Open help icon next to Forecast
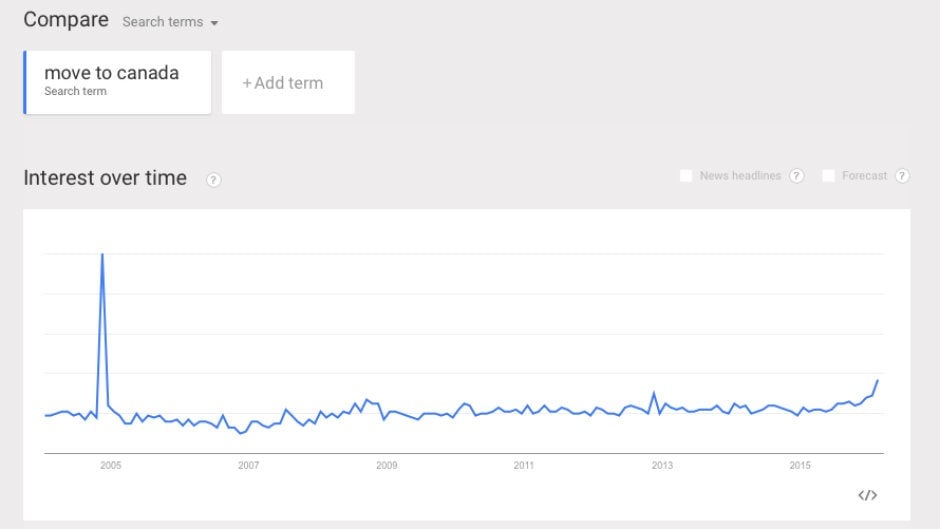The height and width of the screenshot is (529, 940). [902, 176]
